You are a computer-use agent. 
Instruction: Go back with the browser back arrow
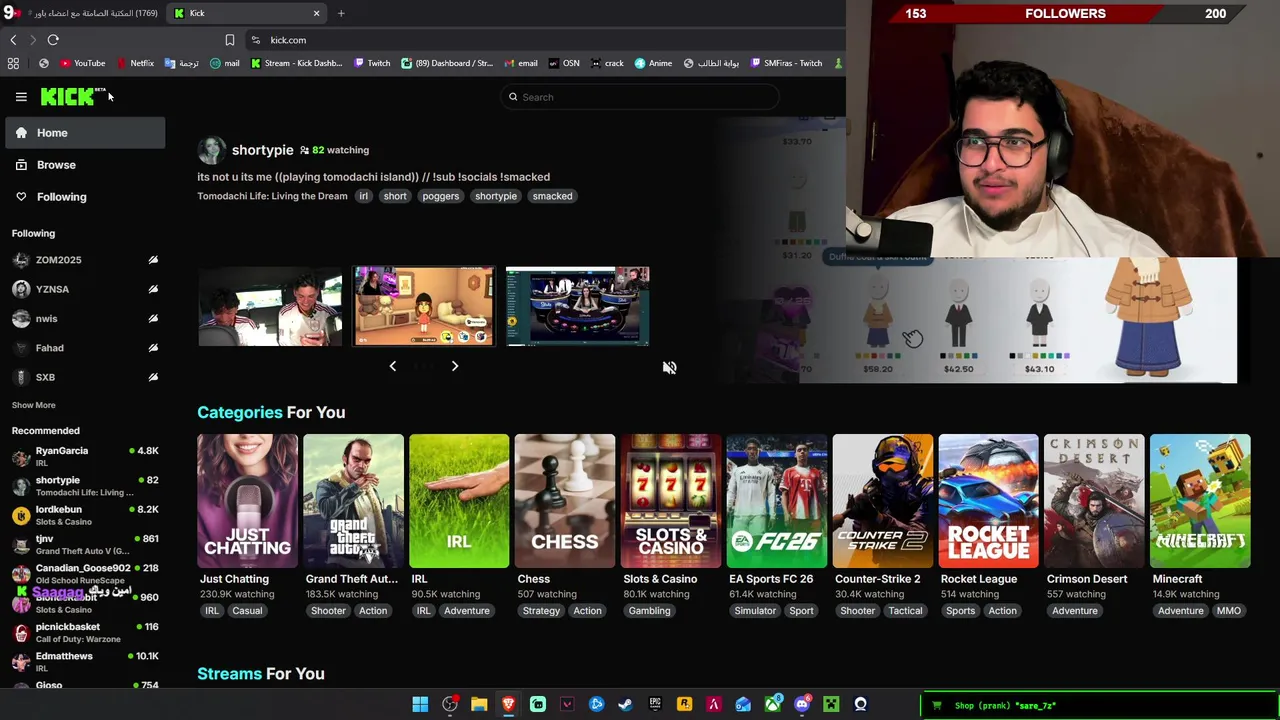coord(13,40)
